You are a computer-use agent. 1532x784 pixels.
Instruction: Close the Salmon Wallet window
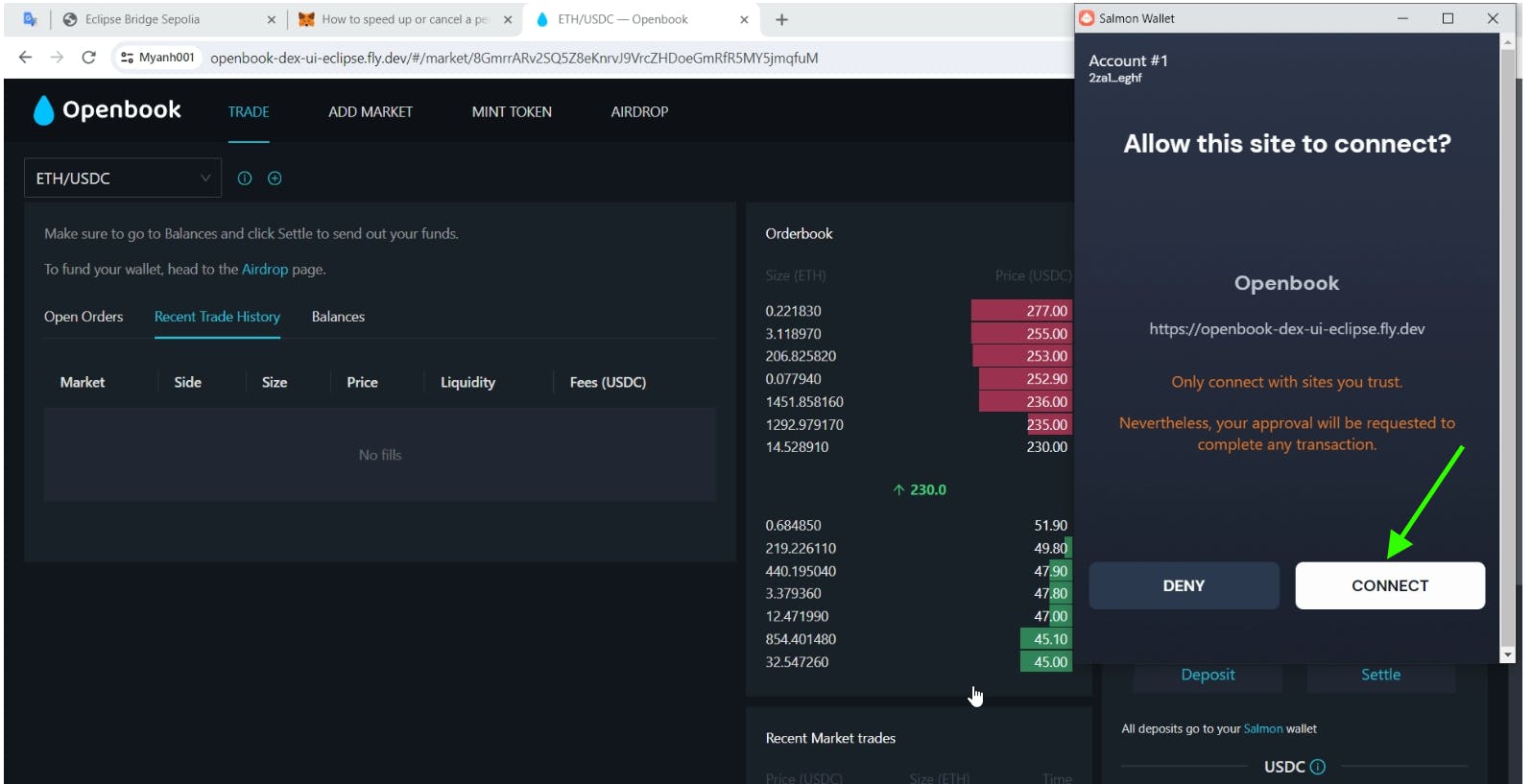point(1493,18)
